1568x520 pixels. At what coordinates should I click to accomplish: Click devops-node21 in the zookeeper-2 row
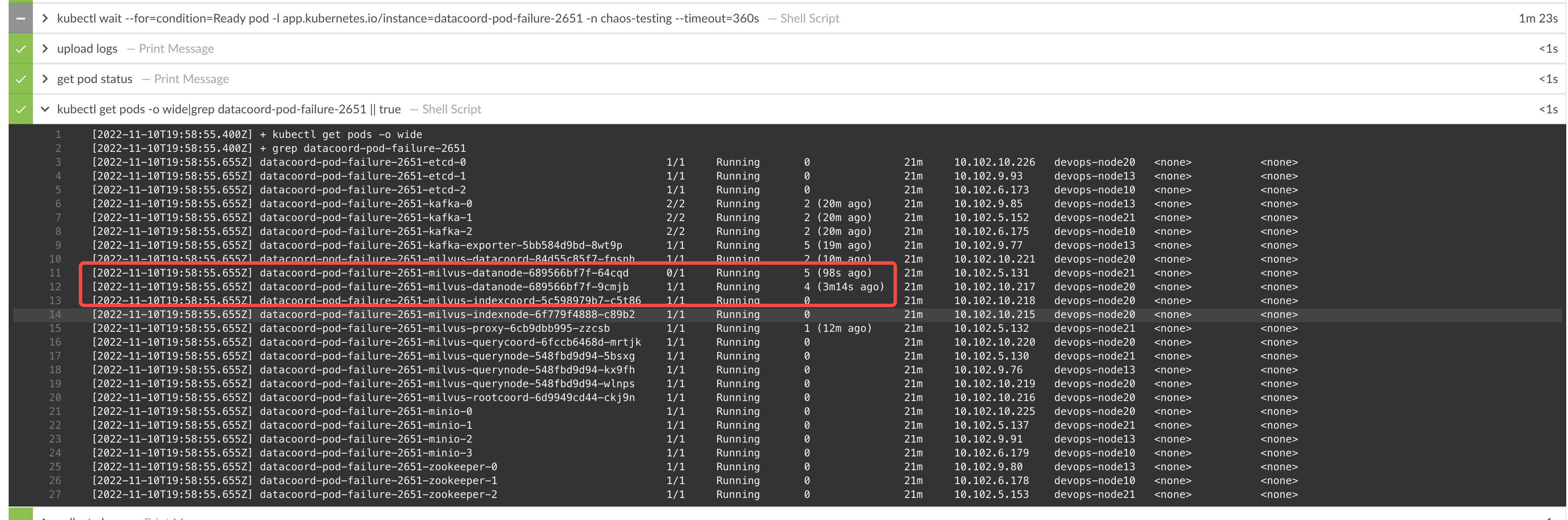(x=1094, y=494)
